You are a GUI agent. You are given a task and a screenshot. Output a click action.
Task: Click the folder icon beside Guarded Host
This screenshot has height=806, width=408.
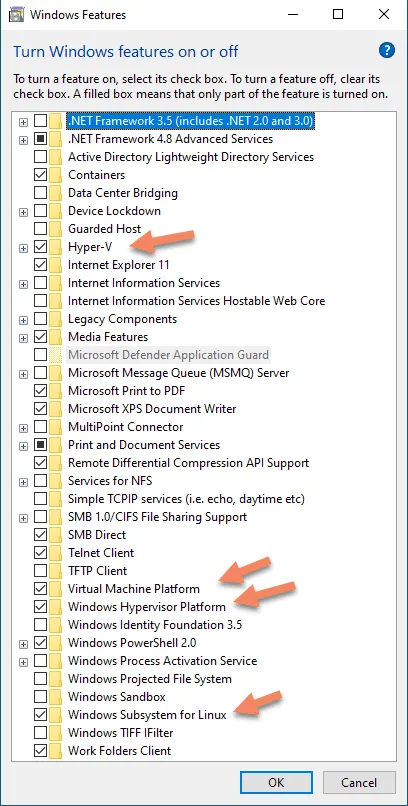[56, 229]
